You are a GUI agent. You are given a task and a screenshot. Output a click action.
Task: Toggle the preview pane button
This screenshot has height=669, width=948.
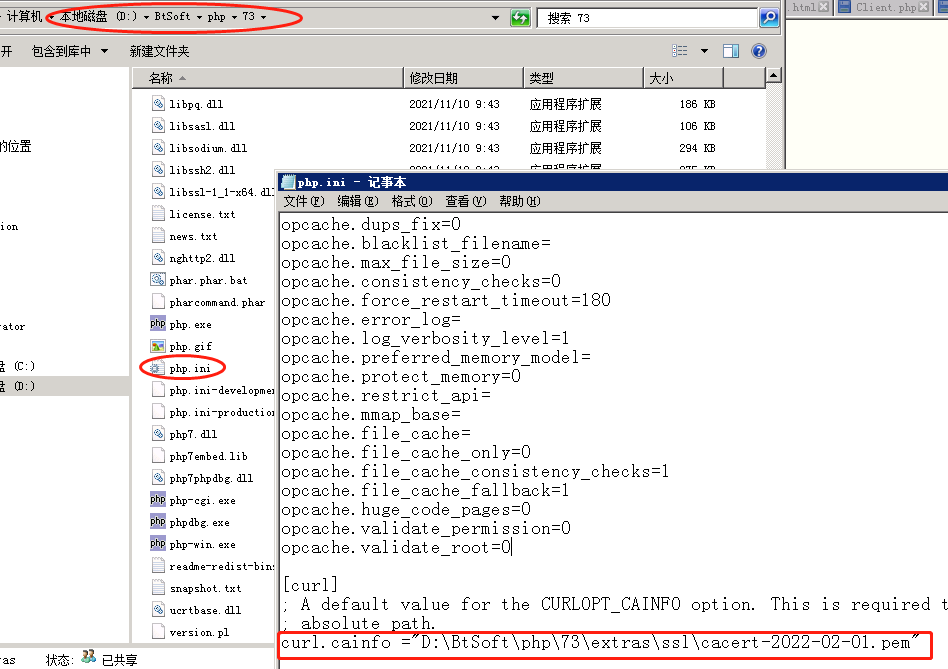tap(731, 51)
